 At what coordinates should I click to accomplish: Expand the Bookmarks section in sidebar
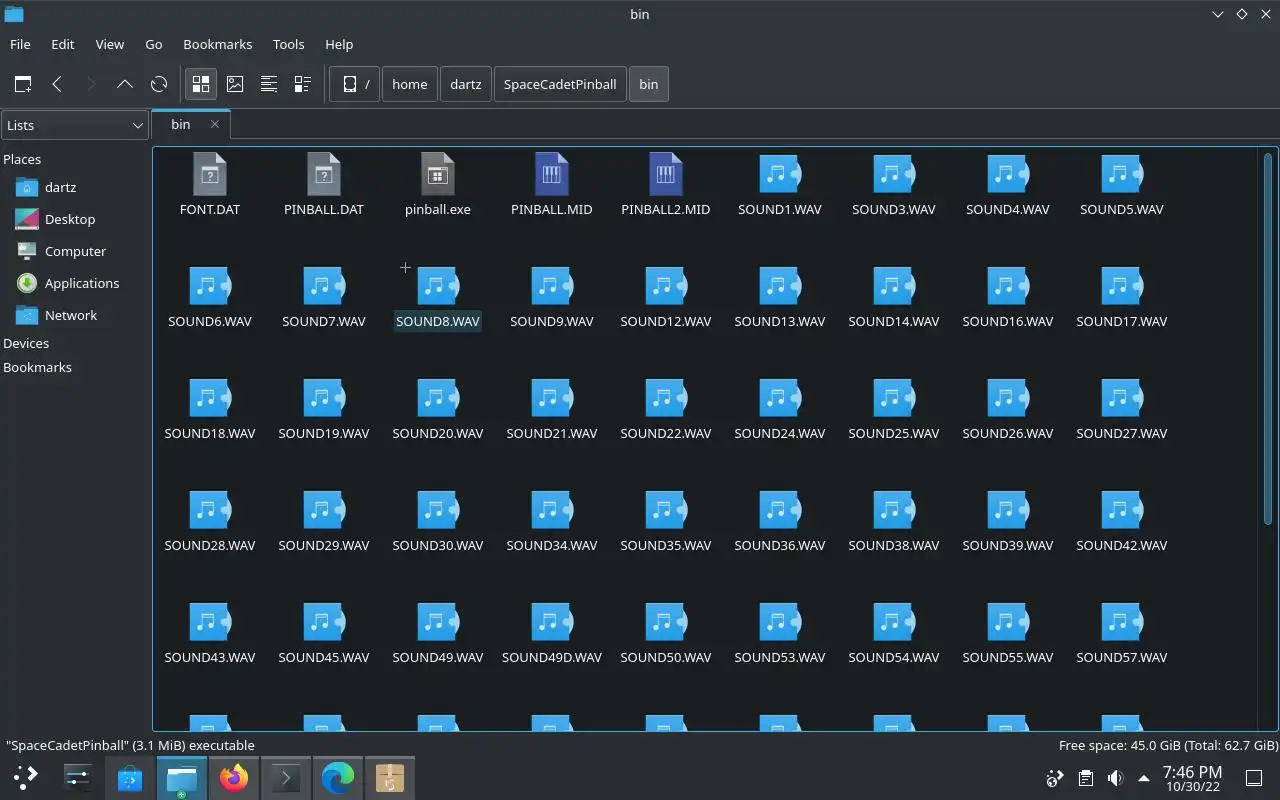[37, 367]
